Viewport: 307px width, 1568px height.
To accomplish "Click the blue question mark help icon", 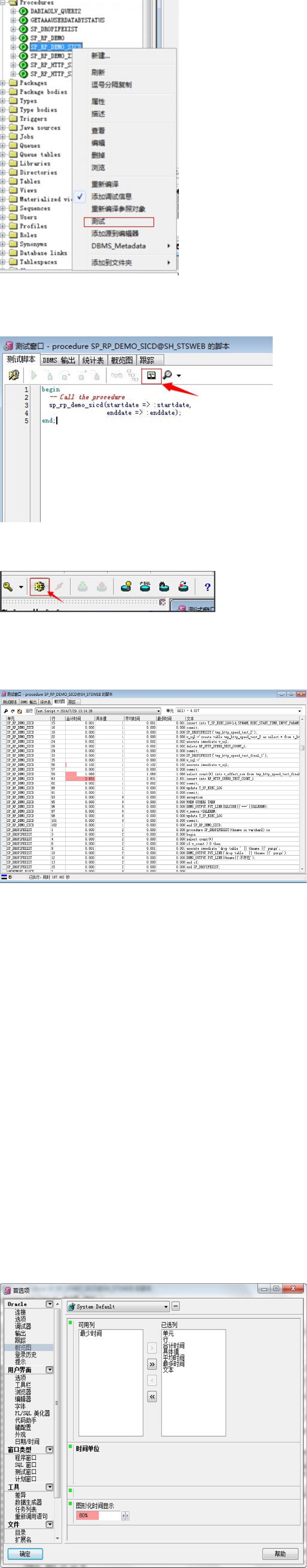I will click(208, 587).
